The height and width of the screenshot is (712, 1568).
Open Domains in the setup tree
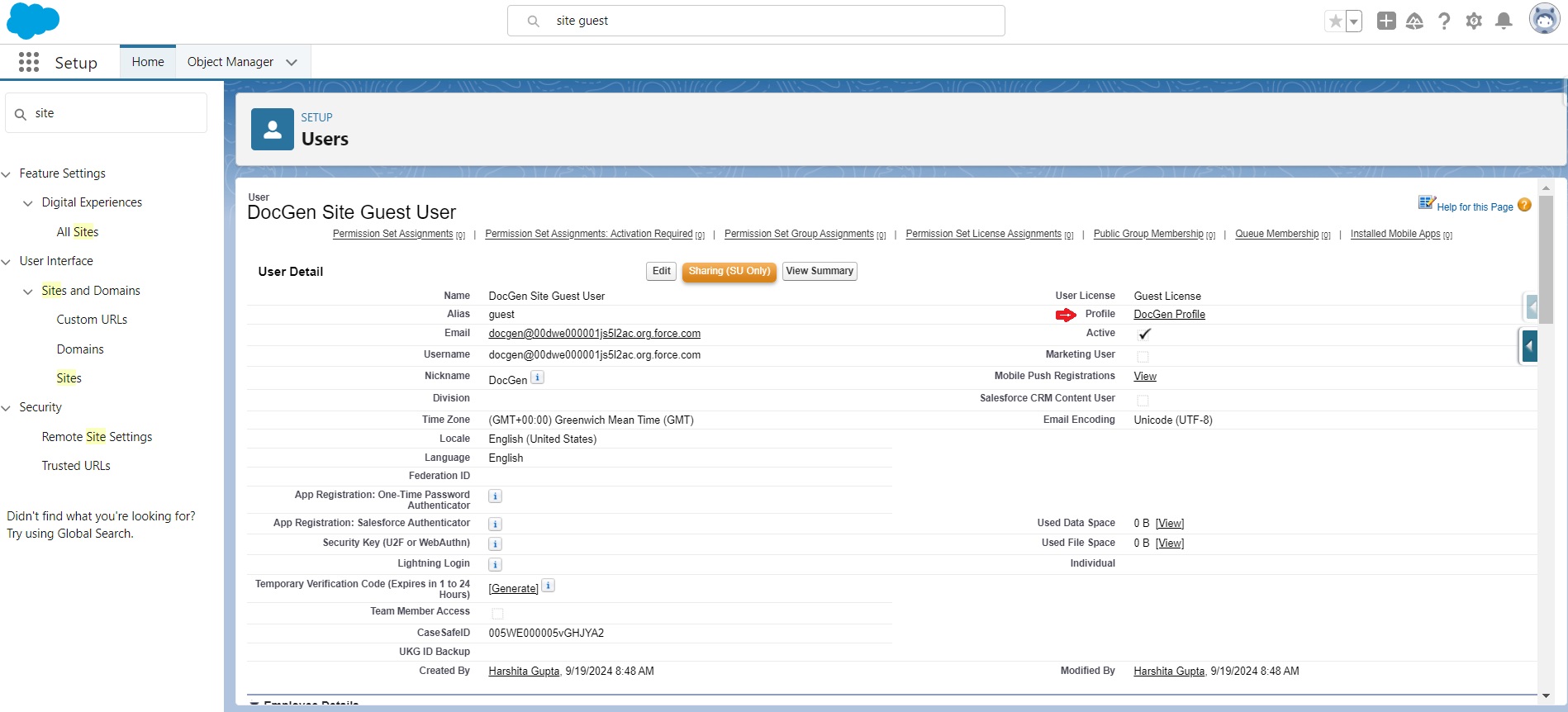(x=80, y=349)
